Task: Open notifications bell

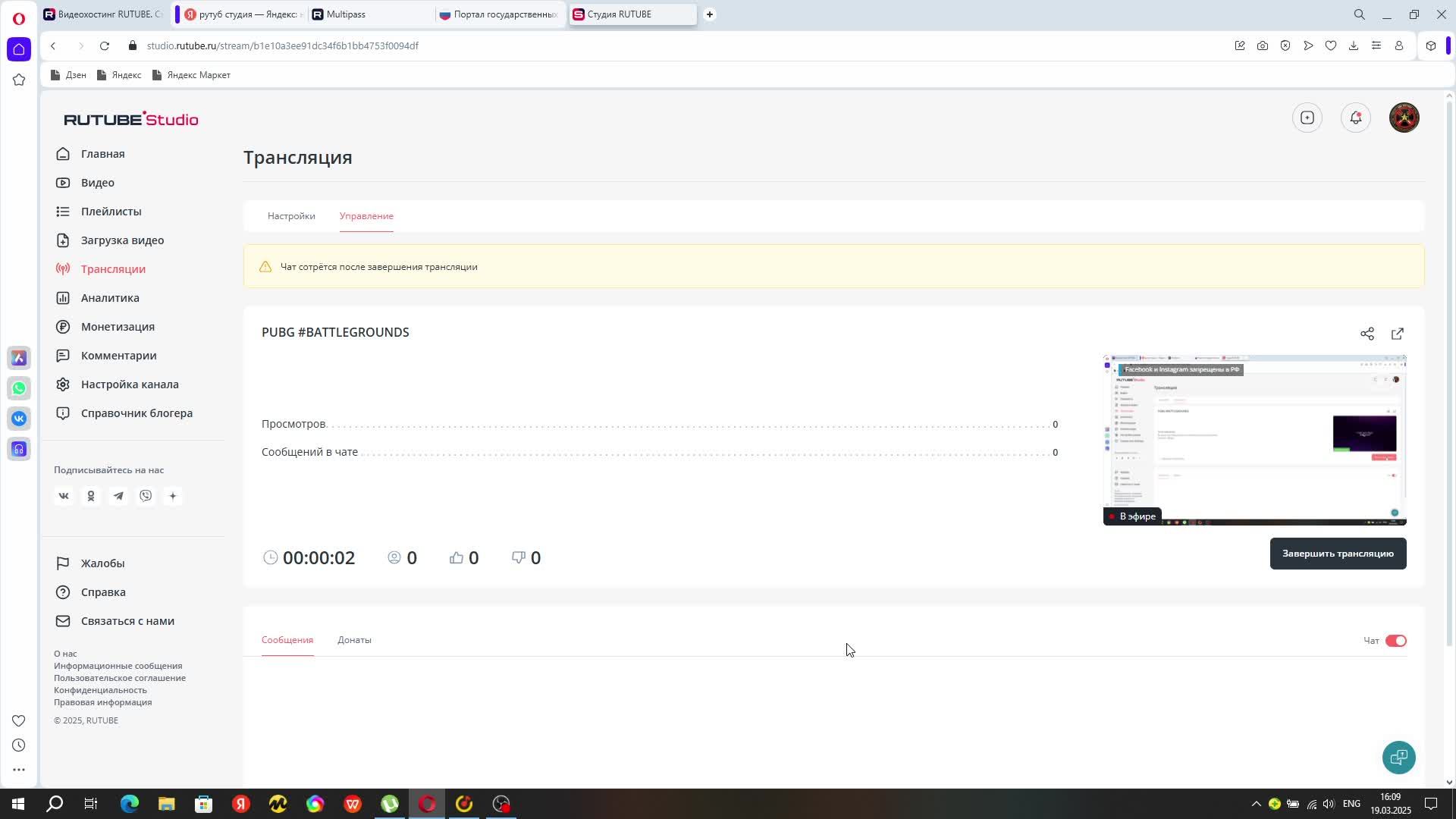Action: (1355, 118)
